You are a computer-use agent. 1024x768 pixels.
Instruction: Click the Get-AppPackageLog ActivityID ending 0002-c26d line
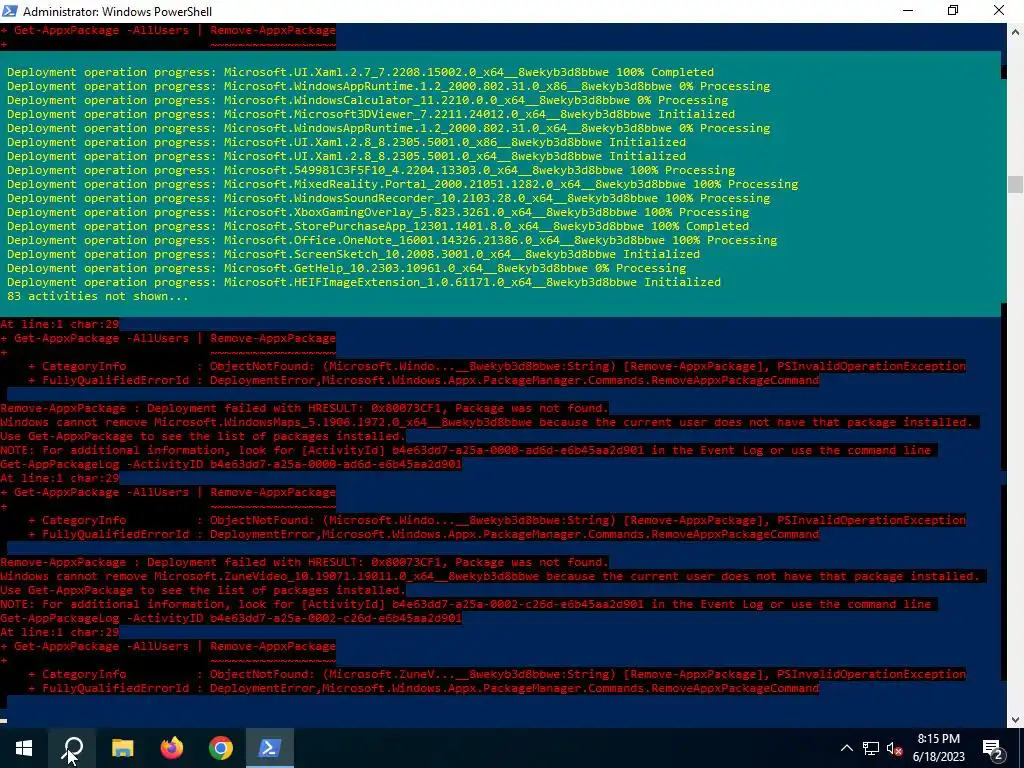pos(231,618)
